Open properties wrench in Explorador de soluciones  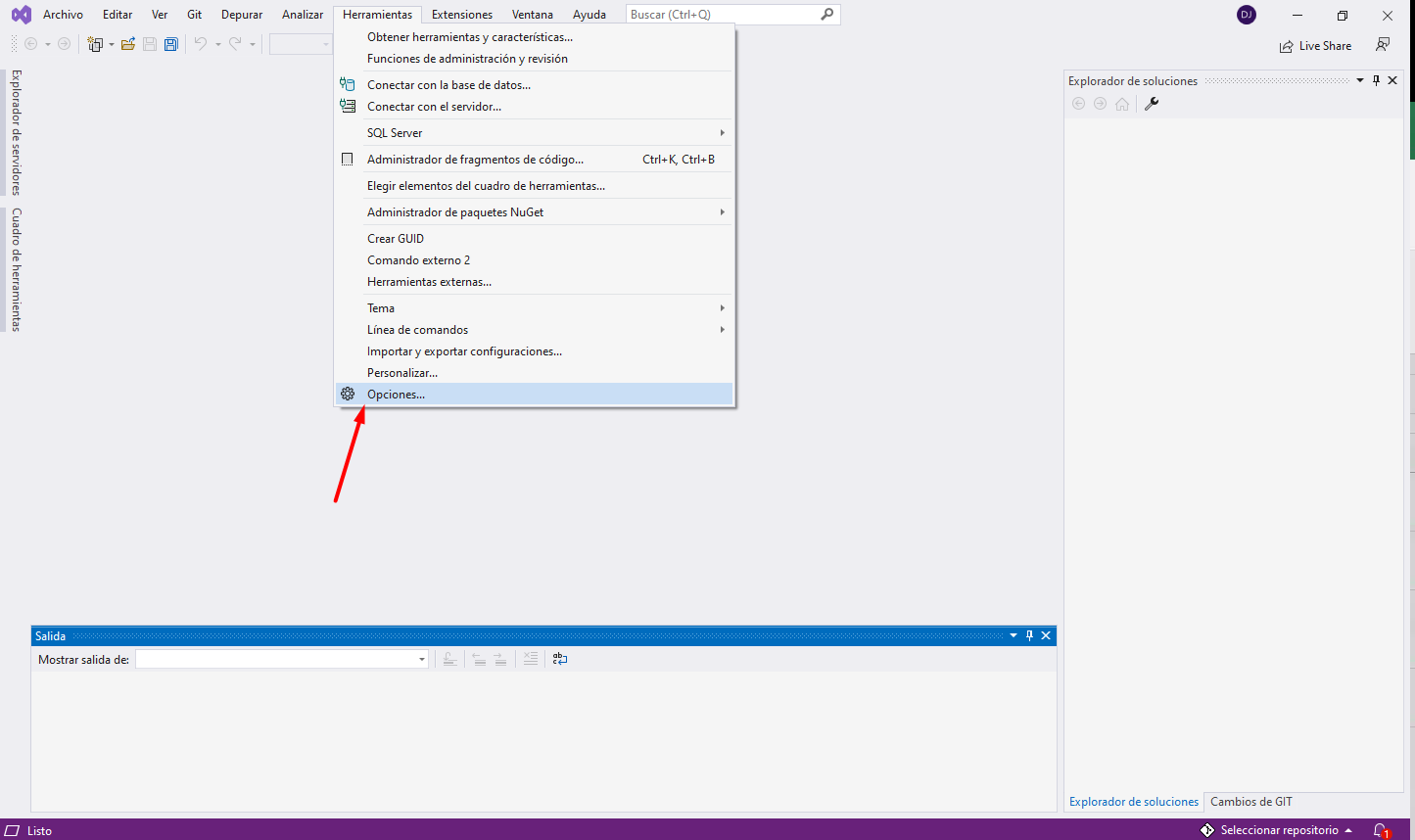coord(1152,104)
